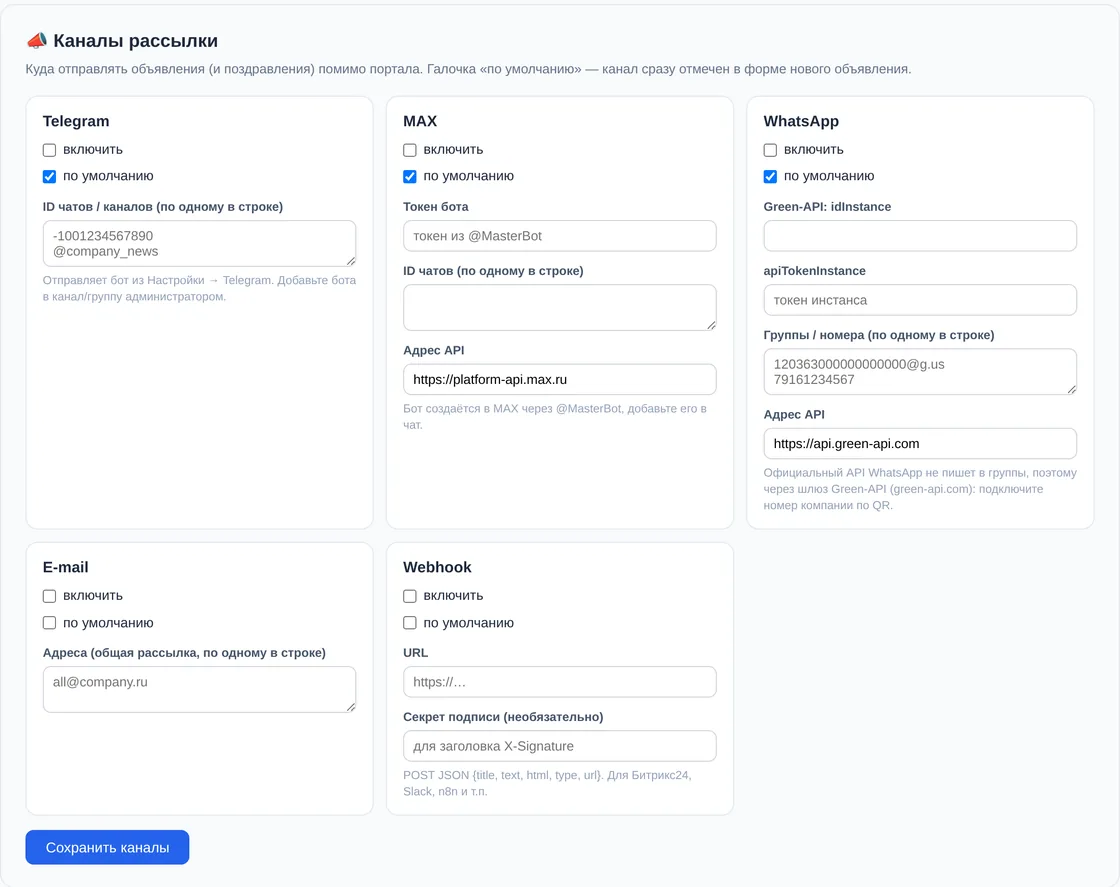The height and width of the screenshot is (887, 1120).
Task: Click the Green-API gateway hint text
Action: [x=920, y=489]
